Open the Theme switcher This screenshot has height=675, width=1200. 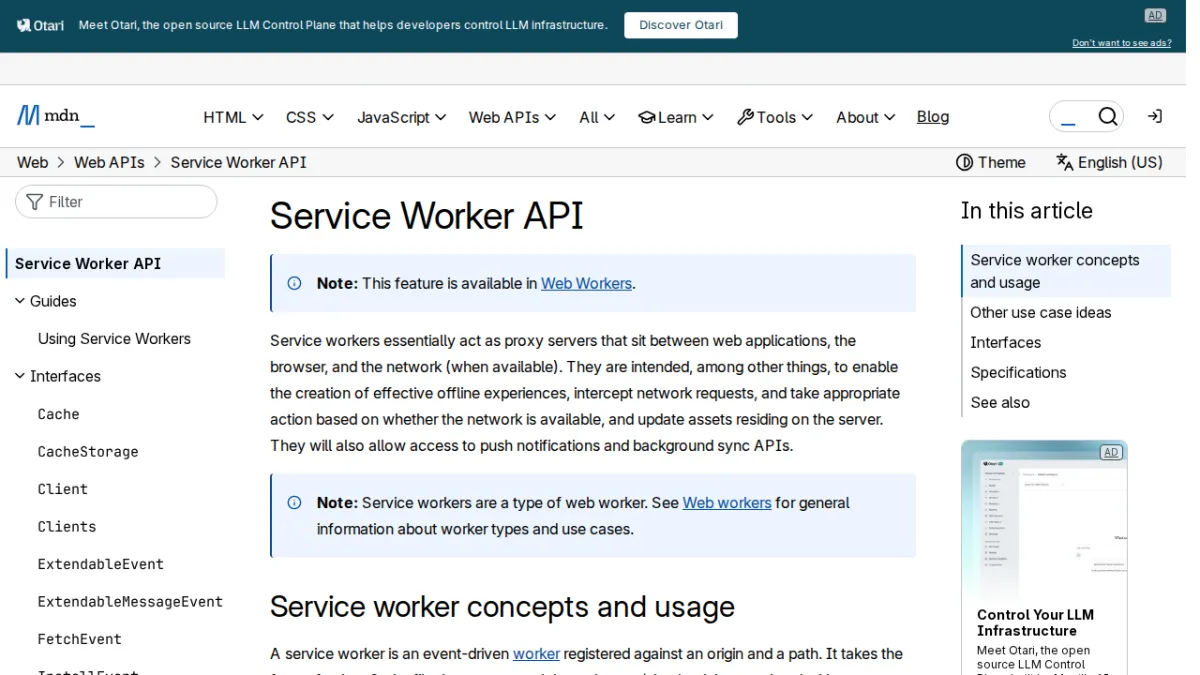991,162
